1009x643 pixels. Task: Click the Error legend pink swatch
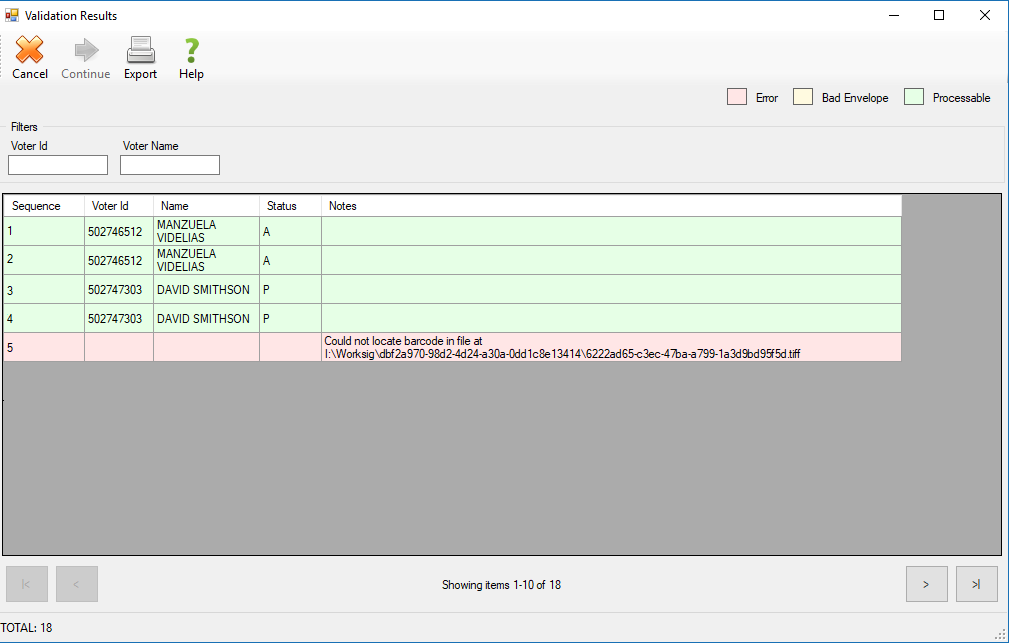(737, 97)
